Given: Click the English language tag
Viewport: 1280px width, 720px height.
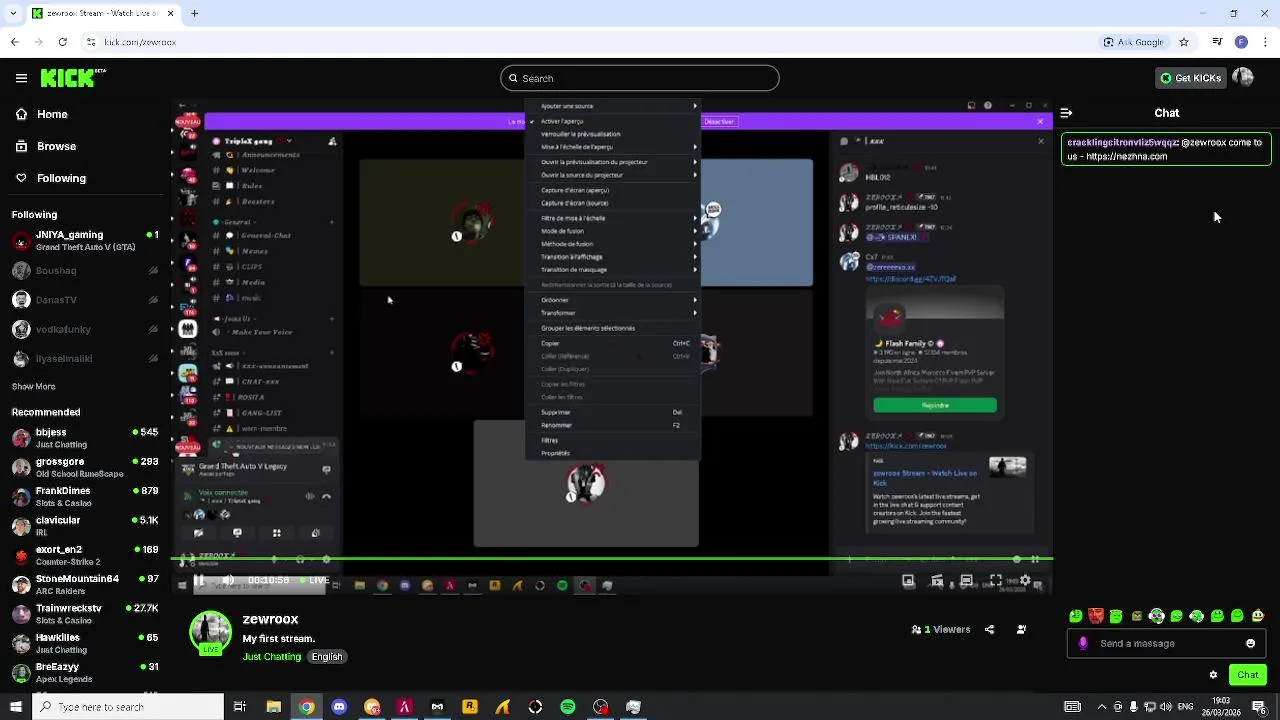Looking at the screenshot, I should pos(327,657).
